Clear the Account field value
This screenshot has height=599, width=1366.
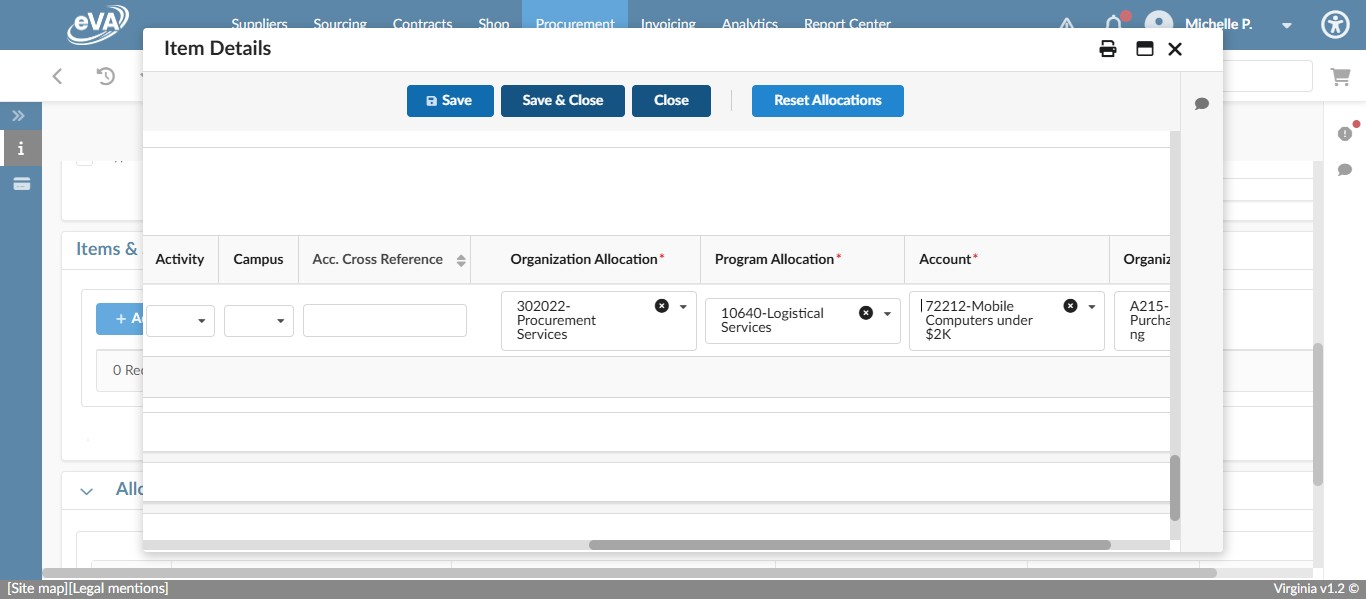click(1070, 306)
